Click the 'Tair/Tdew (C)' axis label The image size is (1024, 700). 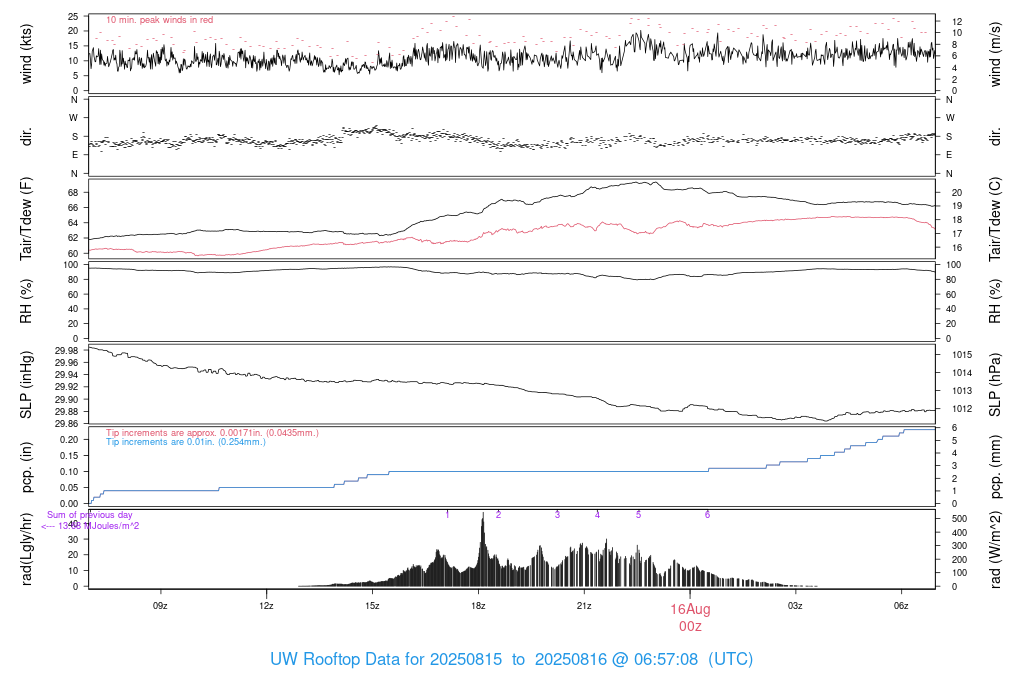[995, 219]
